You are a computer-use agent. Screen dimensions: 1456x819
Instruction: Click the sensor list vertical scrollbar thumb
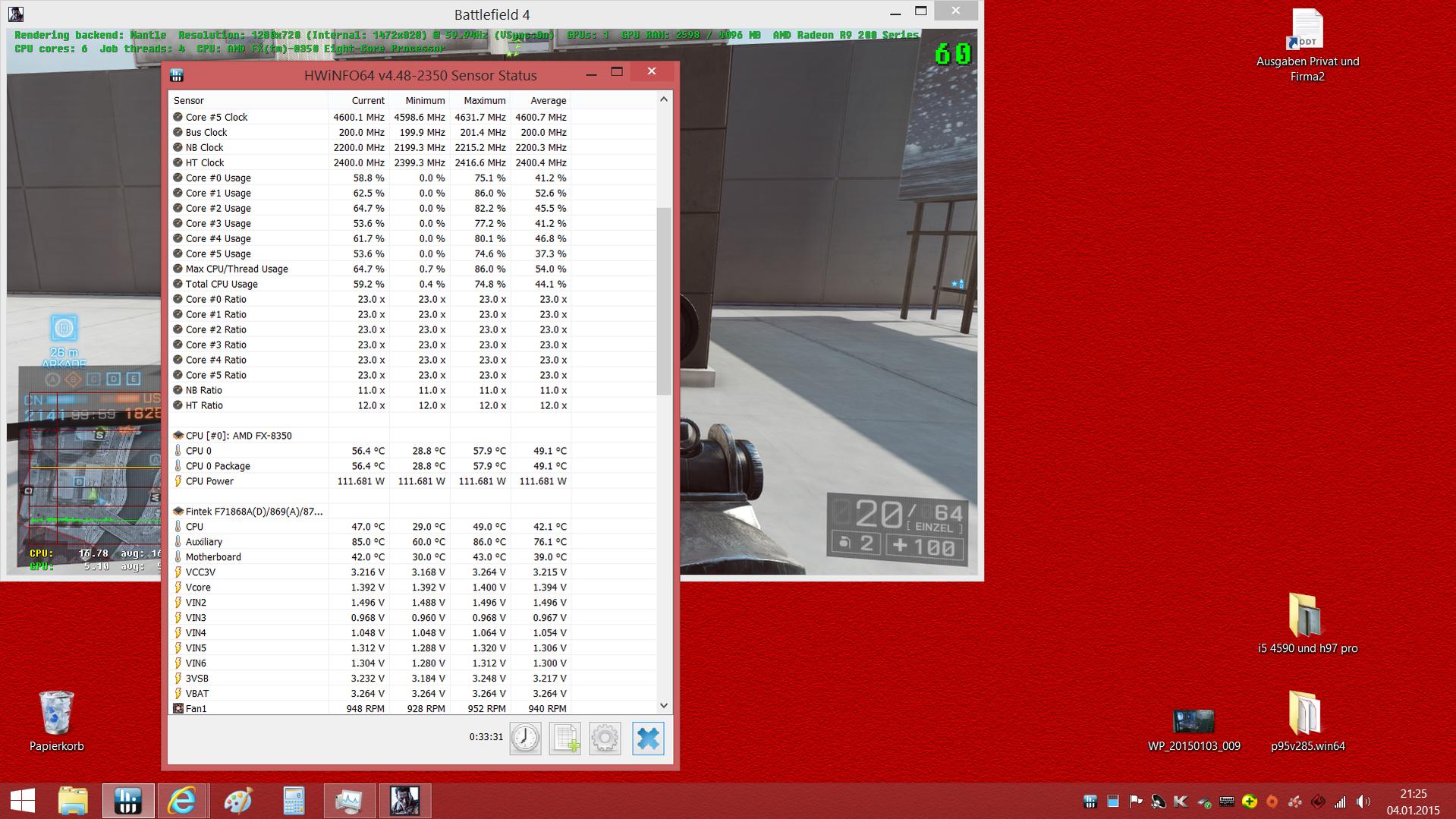(664, 301)
